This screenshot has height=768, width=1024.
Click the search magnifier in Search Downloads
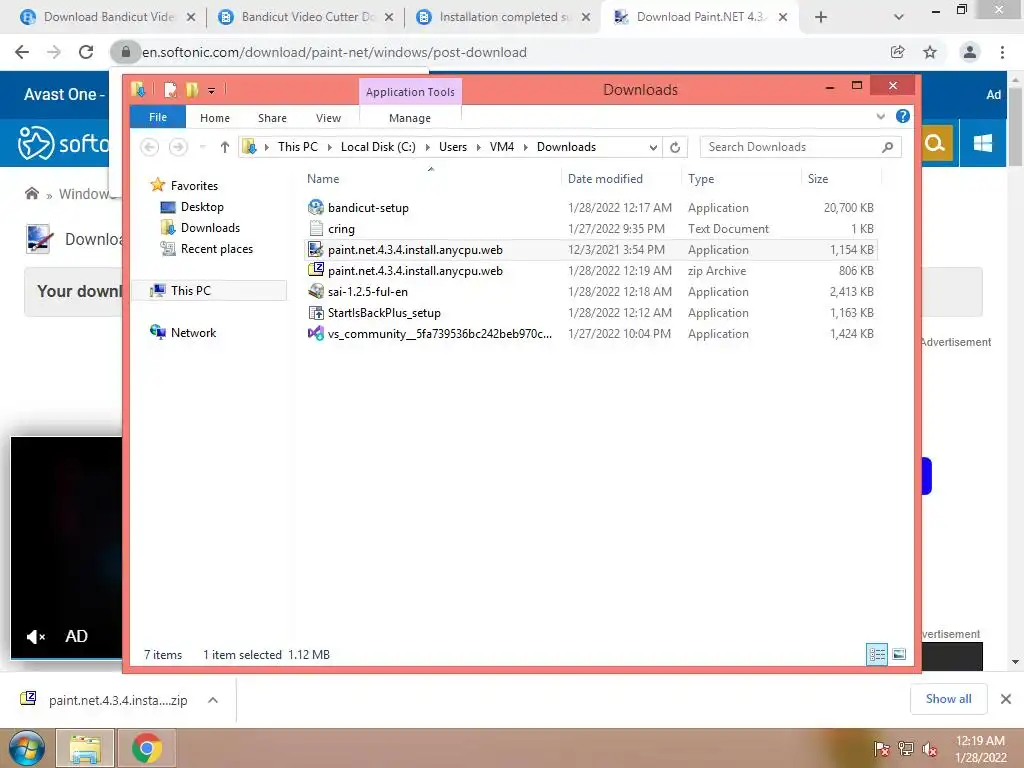[x=887, y=147]
